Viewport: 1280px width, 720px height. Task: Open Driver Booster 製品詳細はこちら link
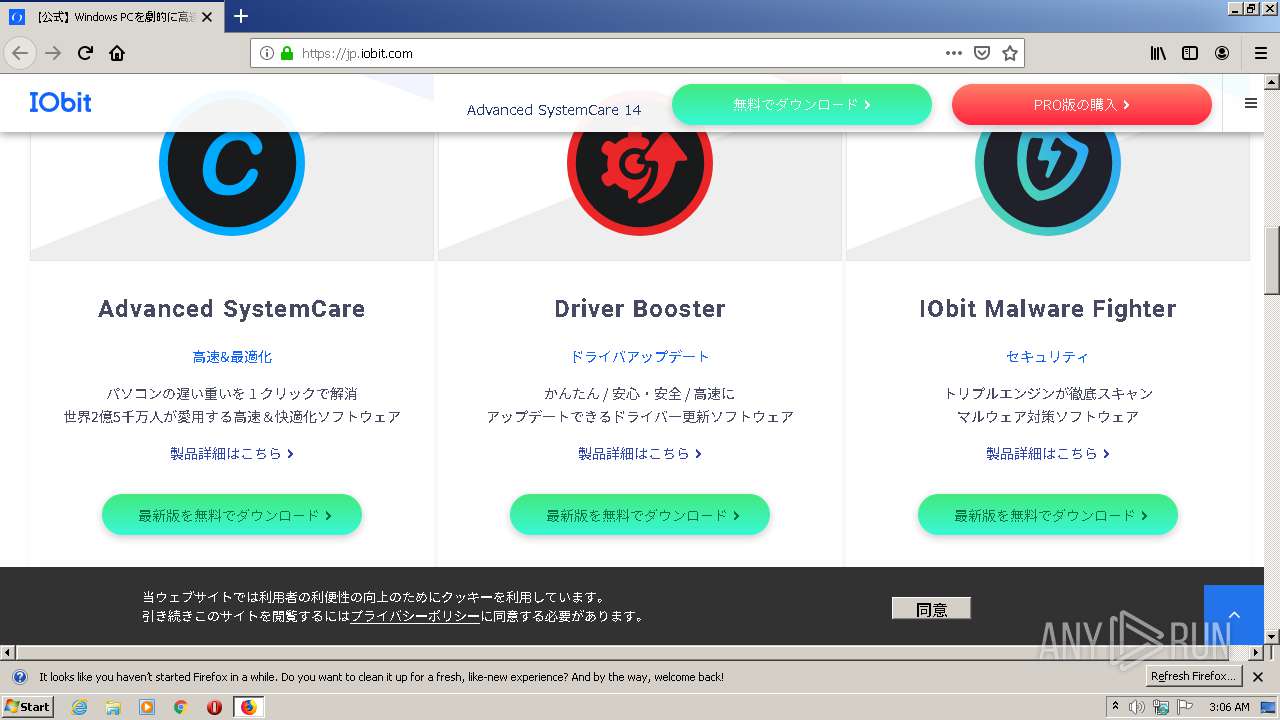coord(640,453)
